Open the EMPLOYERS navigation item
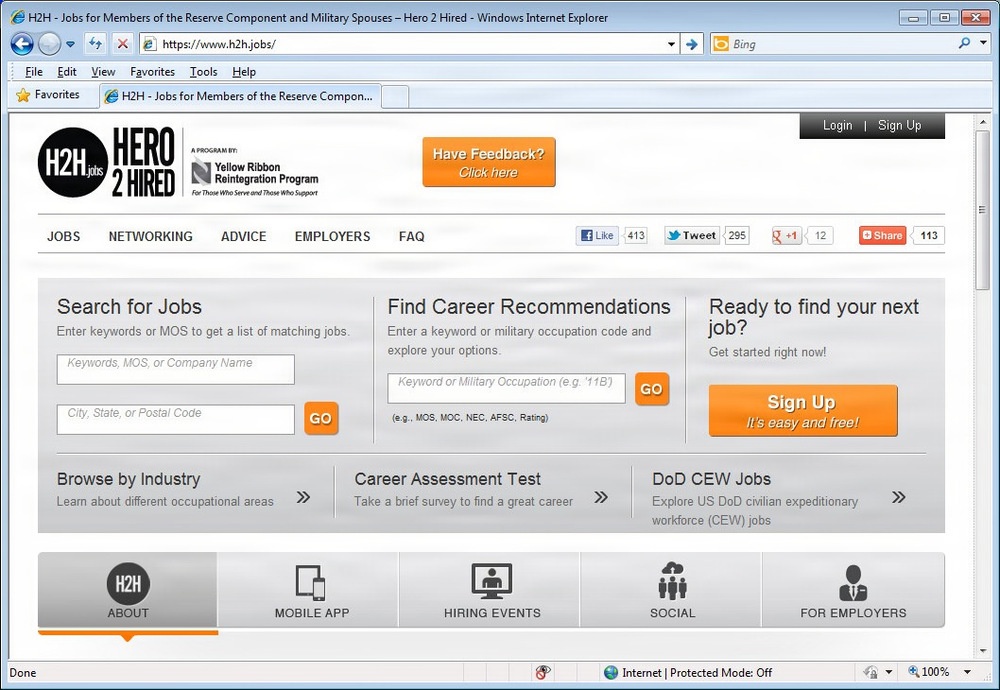Viewport: 1000px width, 690px height. coord(332,237)
